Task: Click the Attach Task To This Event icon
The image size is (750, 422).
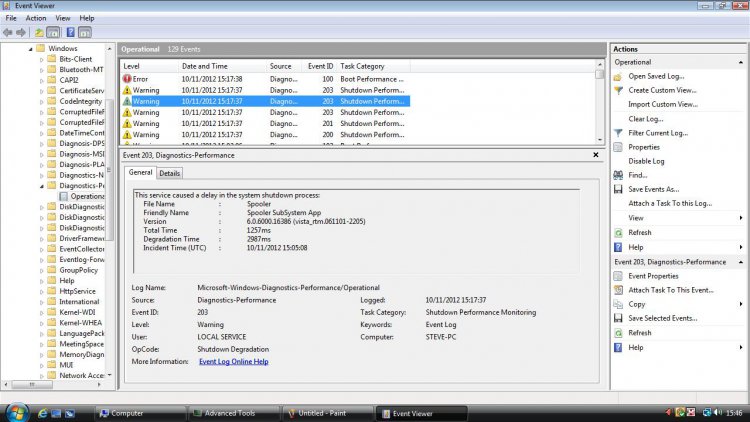Action: click(618, 290)
